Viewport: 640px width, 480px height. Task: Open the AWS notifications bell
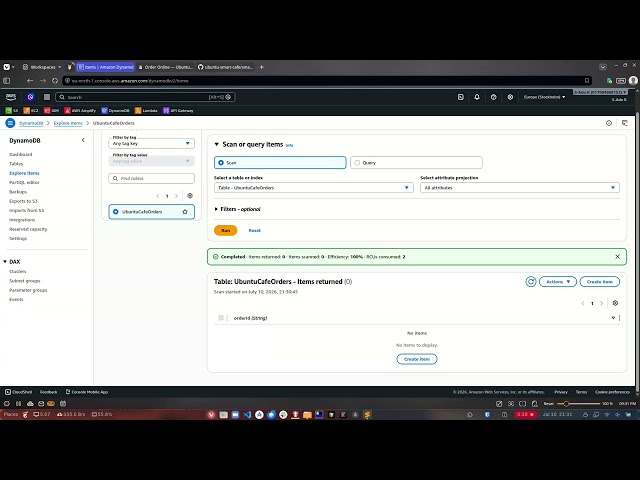tap(477, 97)
